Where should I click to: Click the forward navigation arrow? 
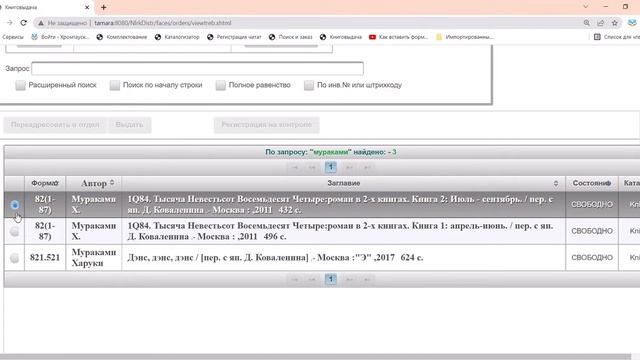tap(10, 23)
